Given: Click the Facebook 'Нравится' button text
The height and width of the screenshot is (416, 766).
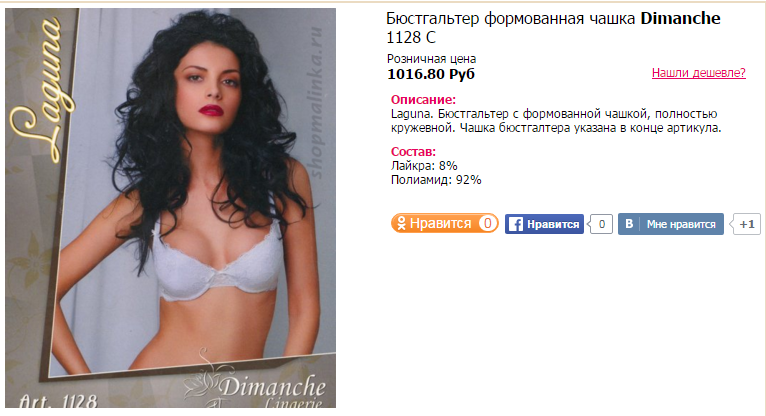Looking at the screenshot, I should [x=553, y=224].
